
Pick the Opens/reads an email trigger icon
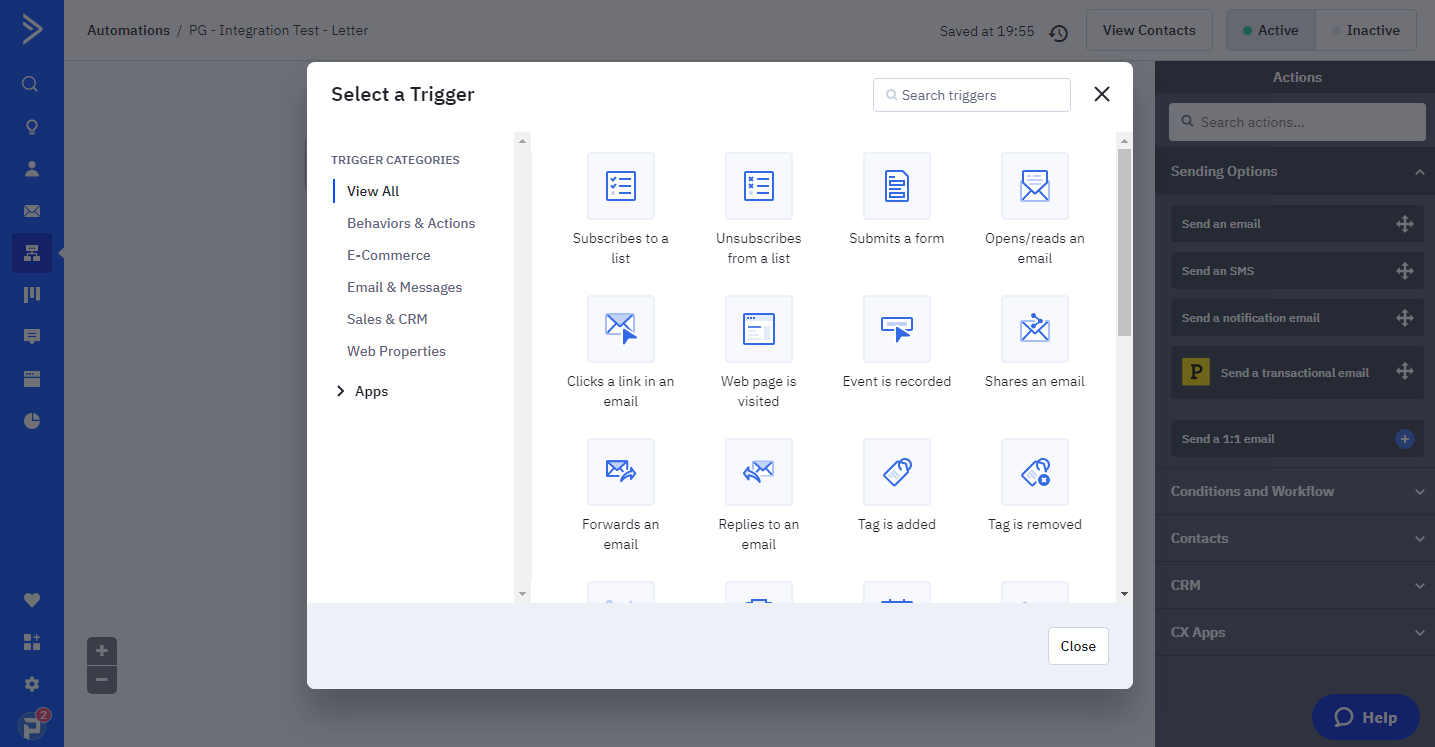(1034, 186)
